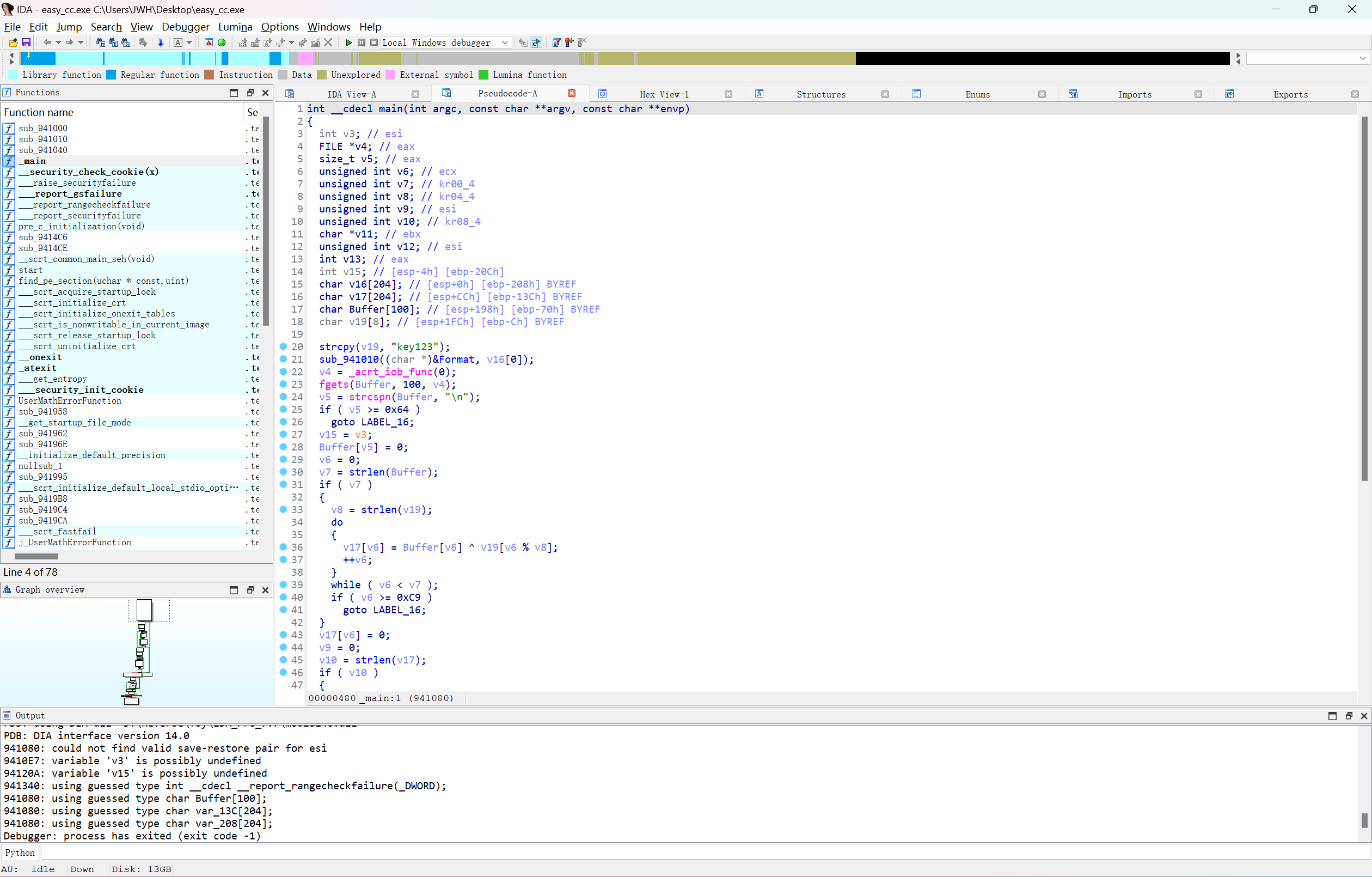The image size is (1372, 877).
Task: Switch to the Structures tab
Action: point(820,94)
